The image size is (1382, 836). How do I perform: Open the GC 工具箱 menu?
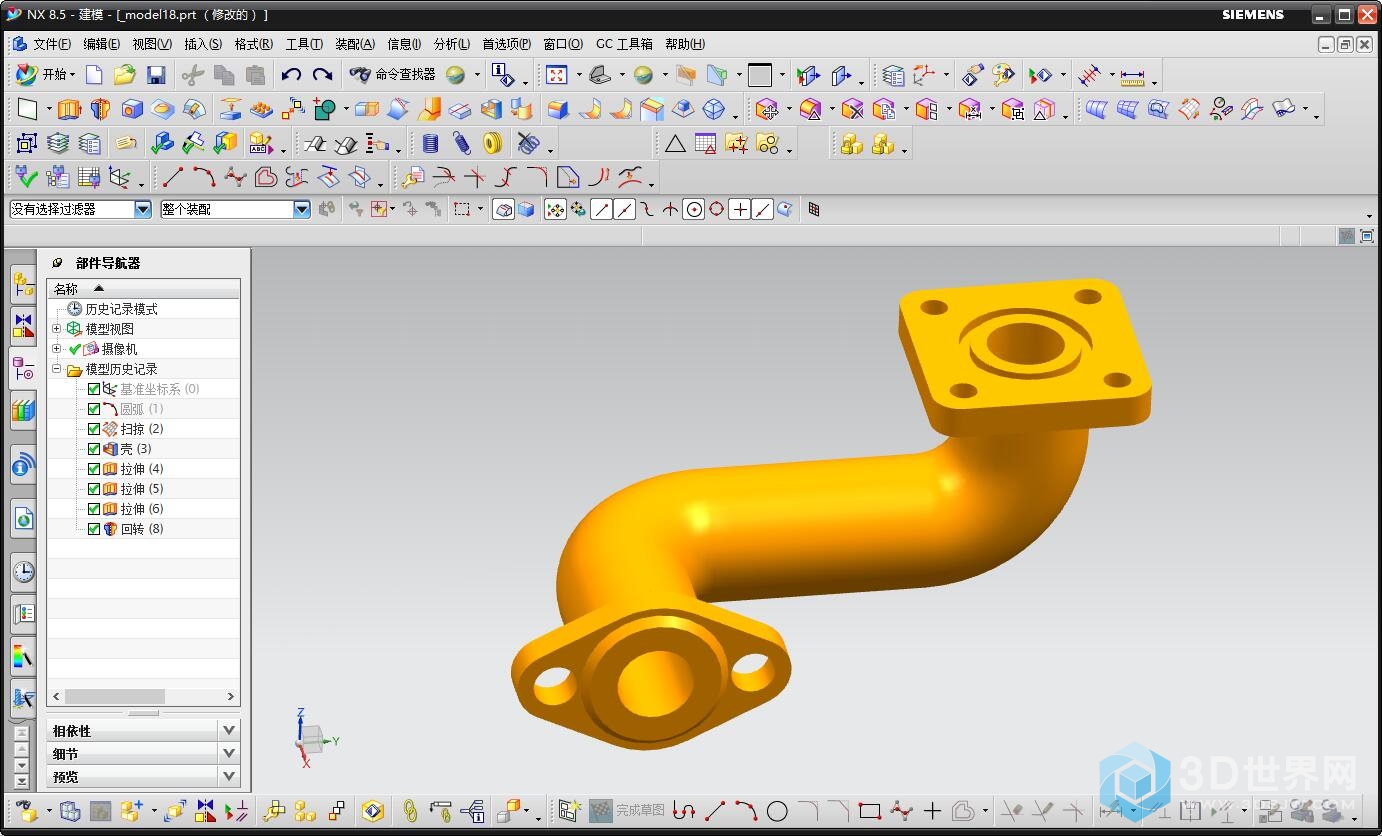[x=624, y=44]
